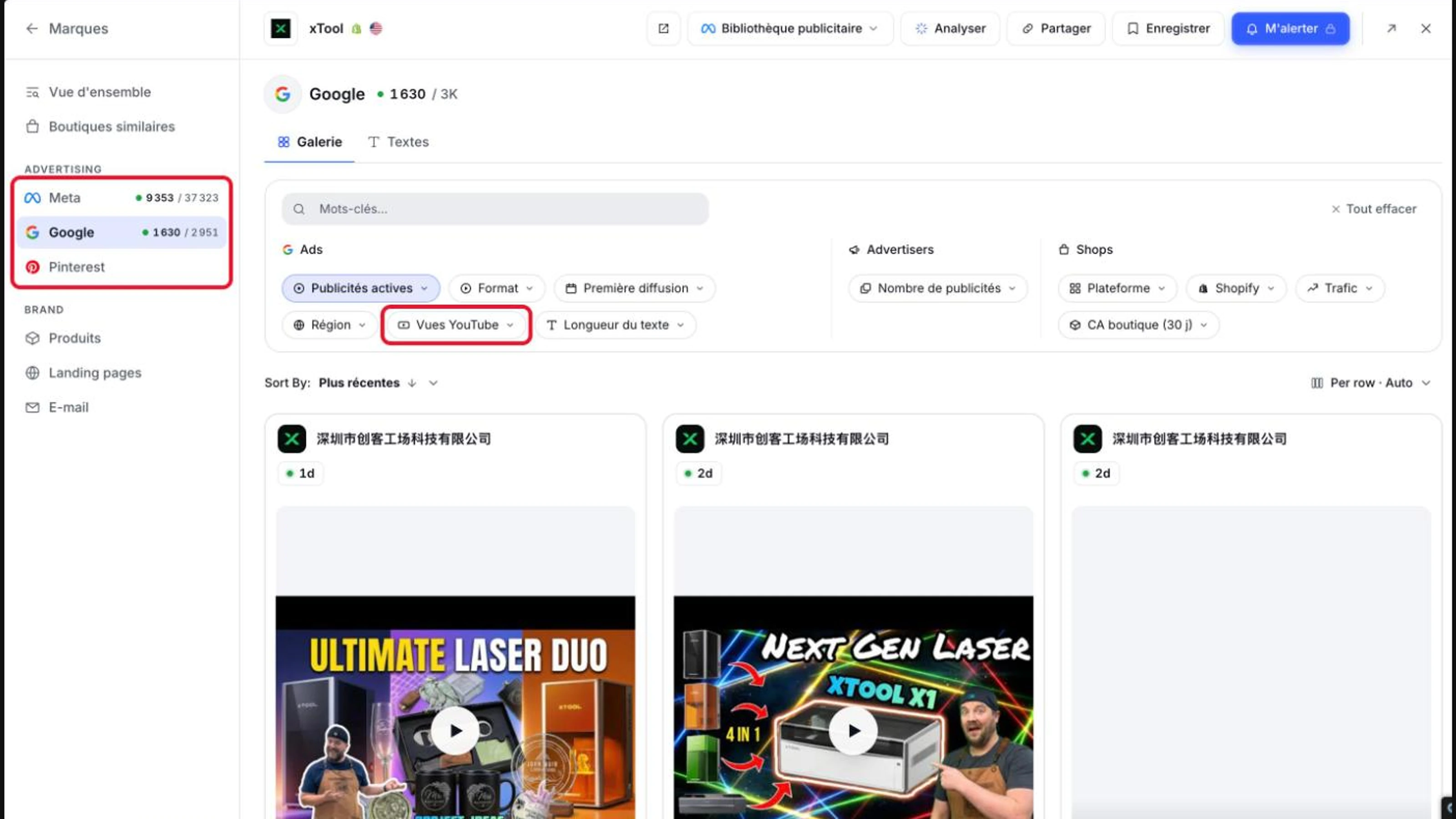Click the Analyser button
Screen dimensions: 1456x819
tap(950, 28)
